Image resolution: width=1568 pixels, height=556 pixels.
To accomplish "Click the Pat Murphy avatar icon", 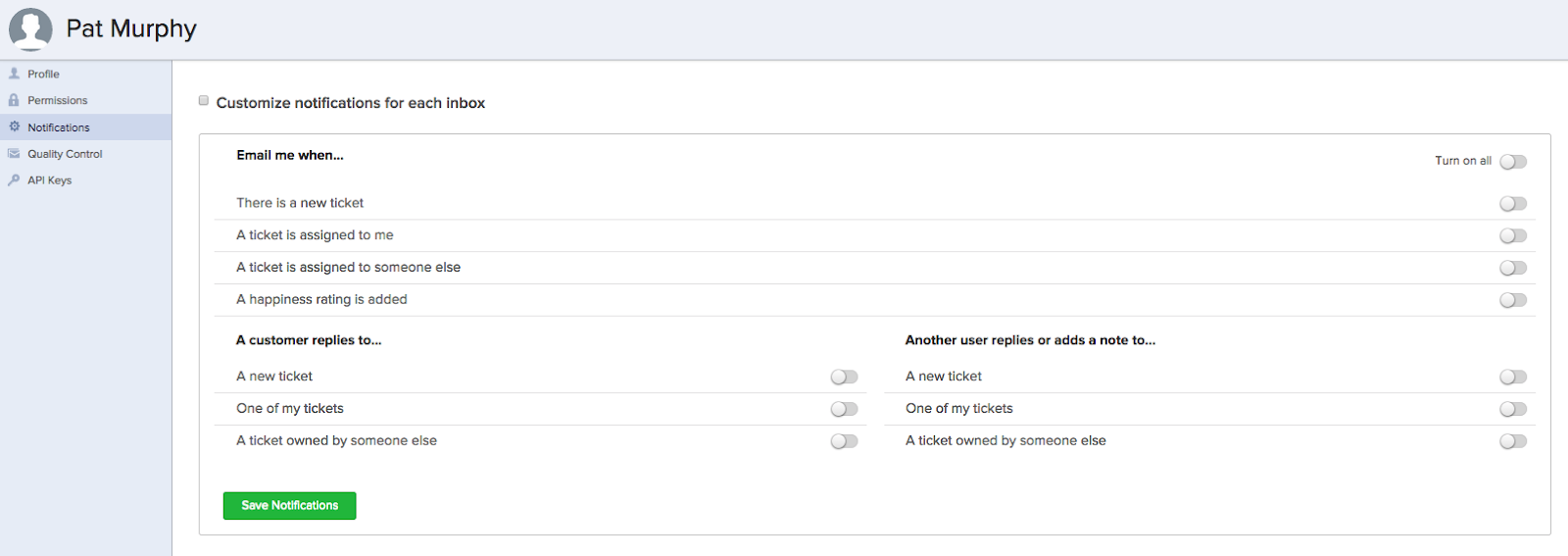I will [30, 29].
